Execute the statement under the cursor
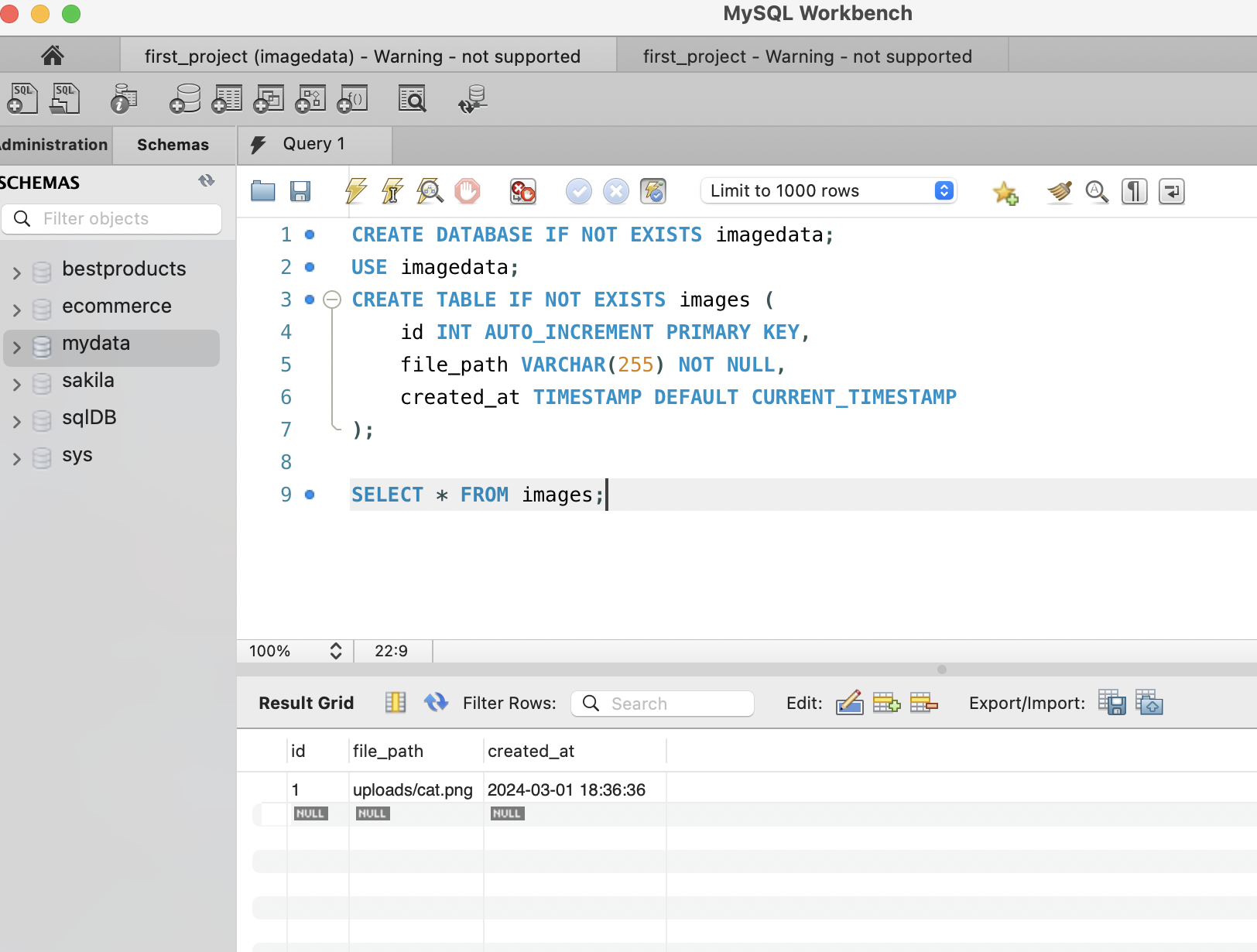This screenshot has width=1257, height=952. [x=392, y=191]
